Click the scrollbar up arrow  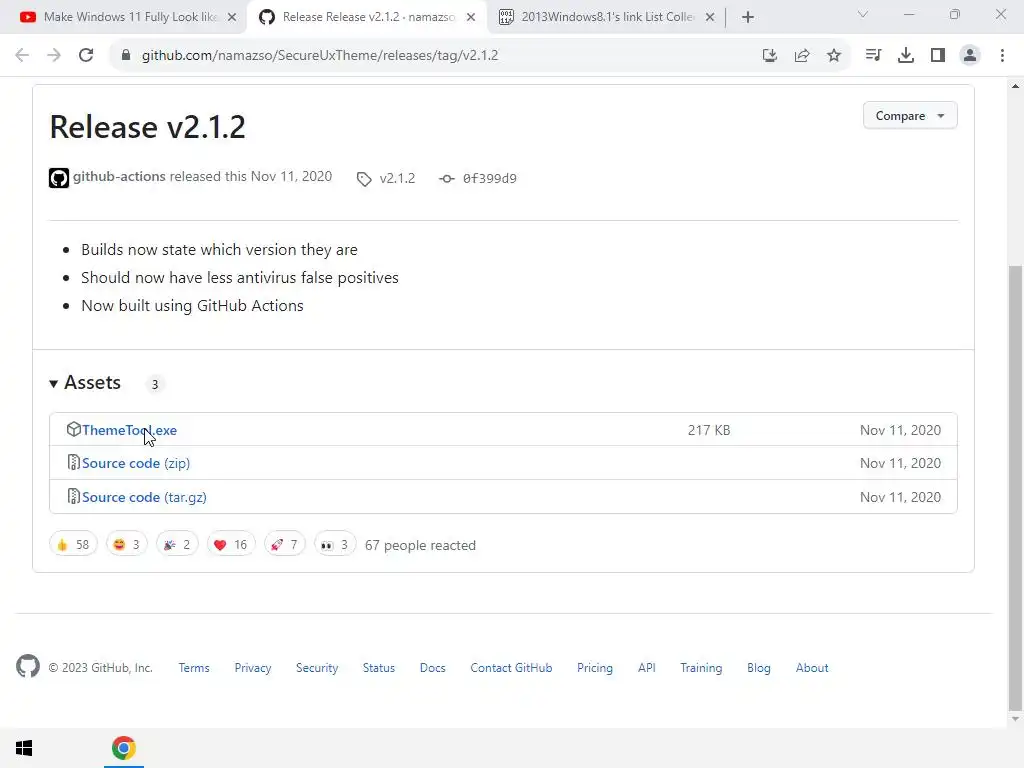[1016, 86]
